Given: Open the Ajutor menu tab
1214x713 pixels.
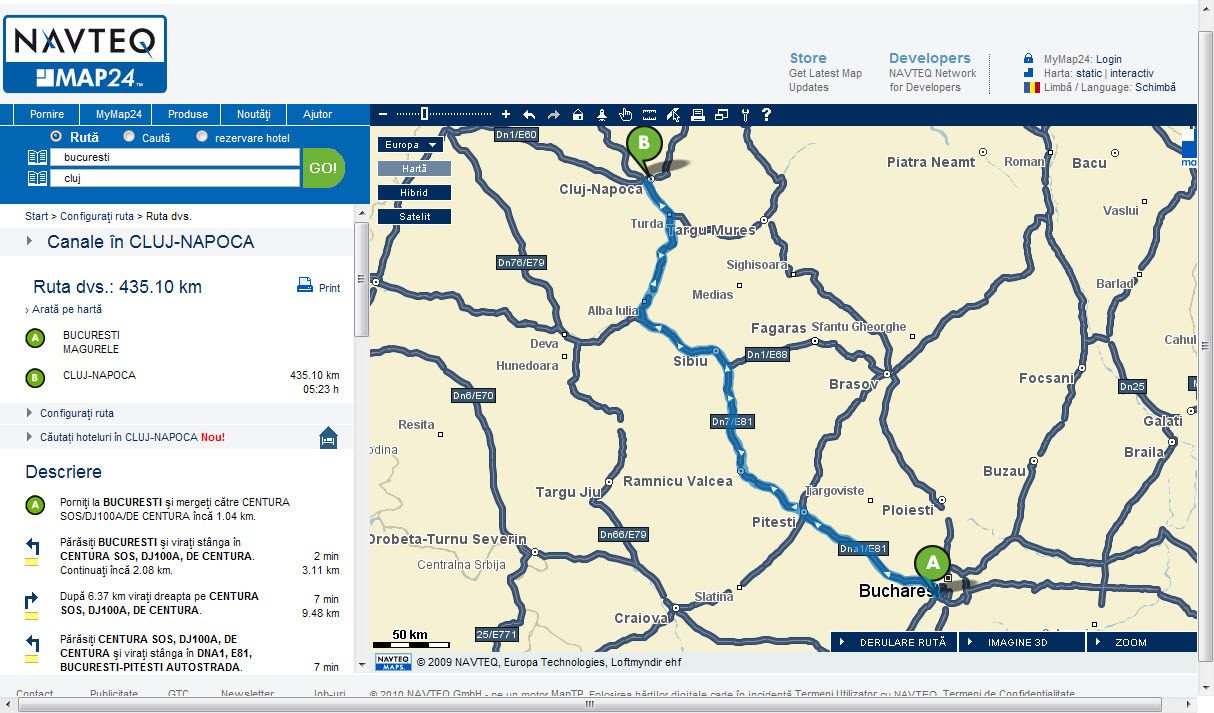Looking at the screenshot, I should tap(318, 114).
